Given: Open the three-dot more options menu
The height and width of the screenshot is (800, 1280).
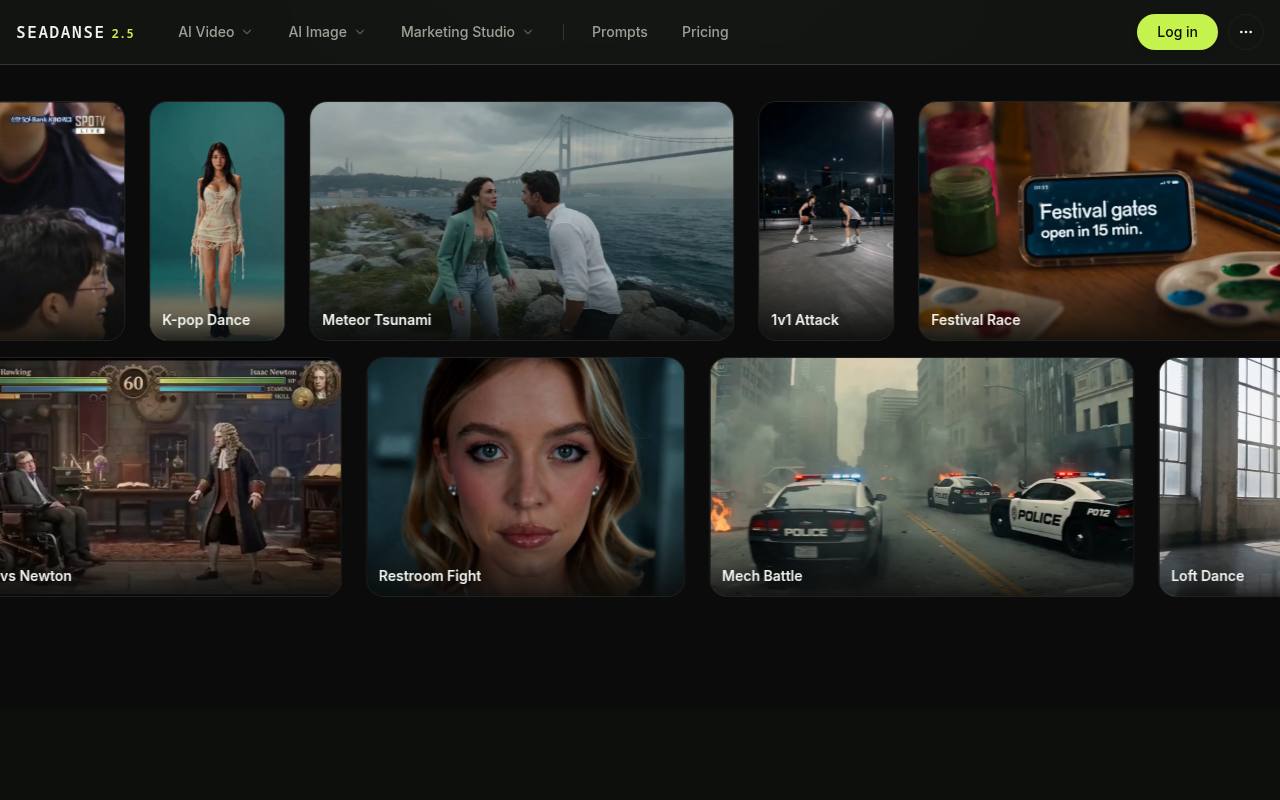Looking at the screenshot, I should click(x=1246, y=32).
